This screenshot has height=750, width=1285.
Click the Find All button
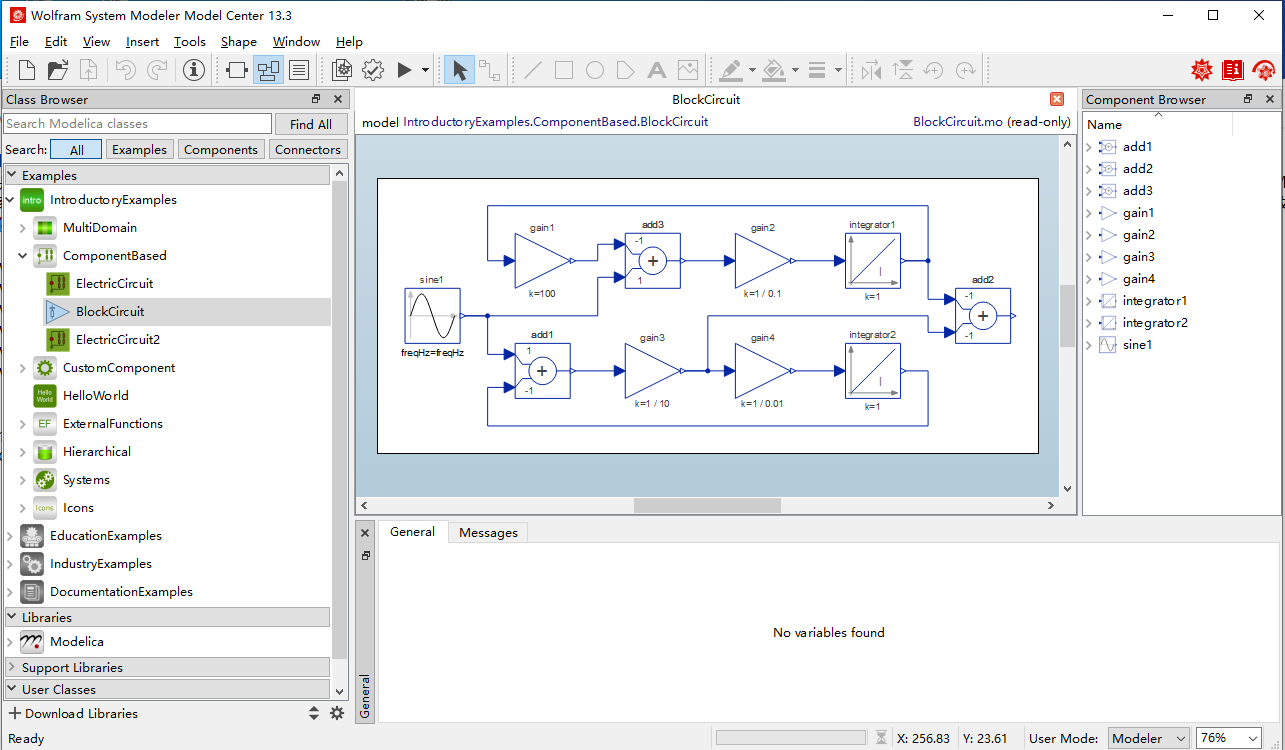coord(311,122)
